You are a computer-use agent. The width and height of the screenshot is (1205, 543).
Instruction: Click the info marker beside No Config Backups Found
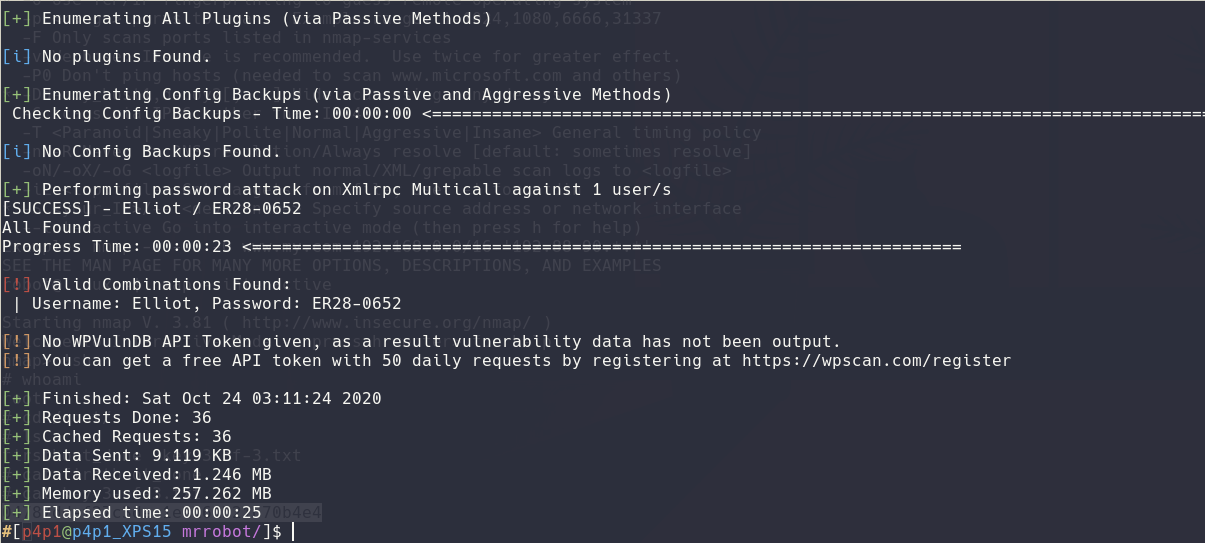[17, 152]
